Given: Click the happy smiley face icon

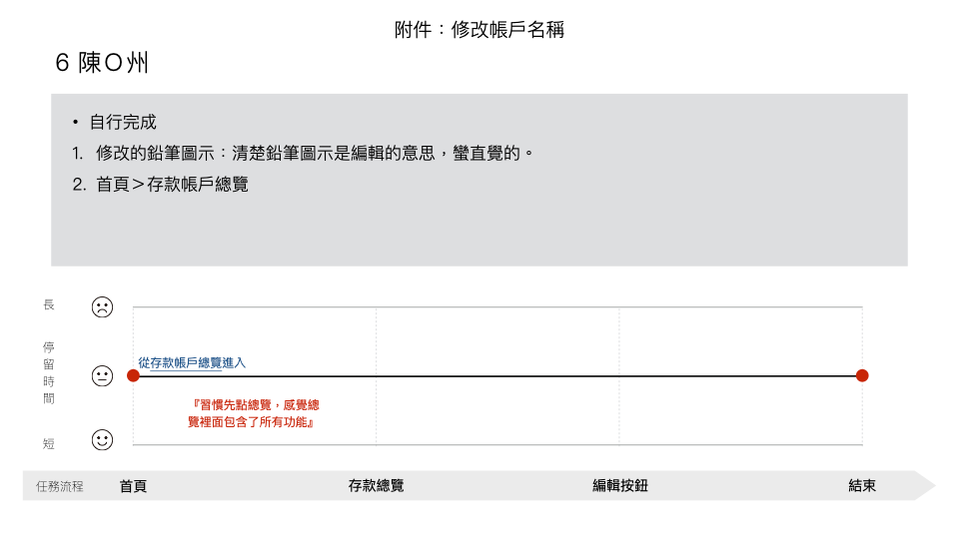Looking at the screenshot, I should pos(102,440).
